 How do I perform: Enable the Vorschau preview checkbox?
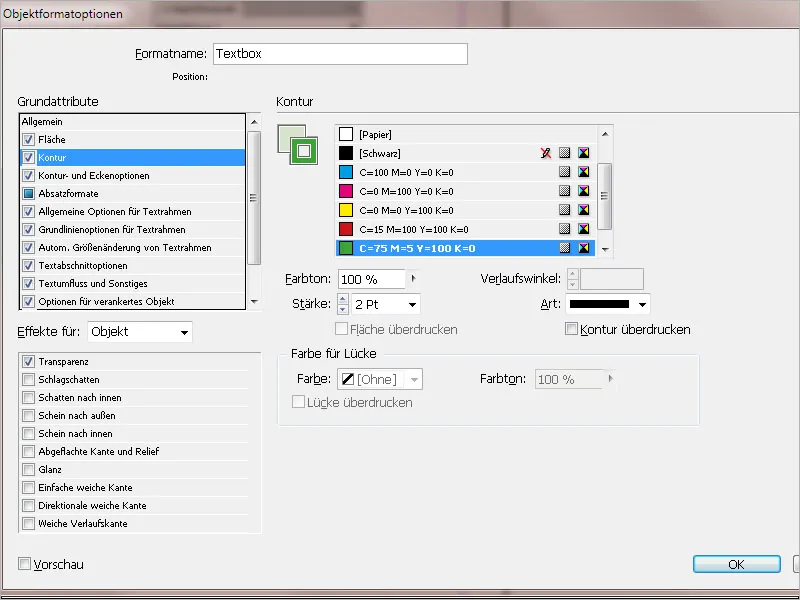pyautogui.click(x=24, y=564)
